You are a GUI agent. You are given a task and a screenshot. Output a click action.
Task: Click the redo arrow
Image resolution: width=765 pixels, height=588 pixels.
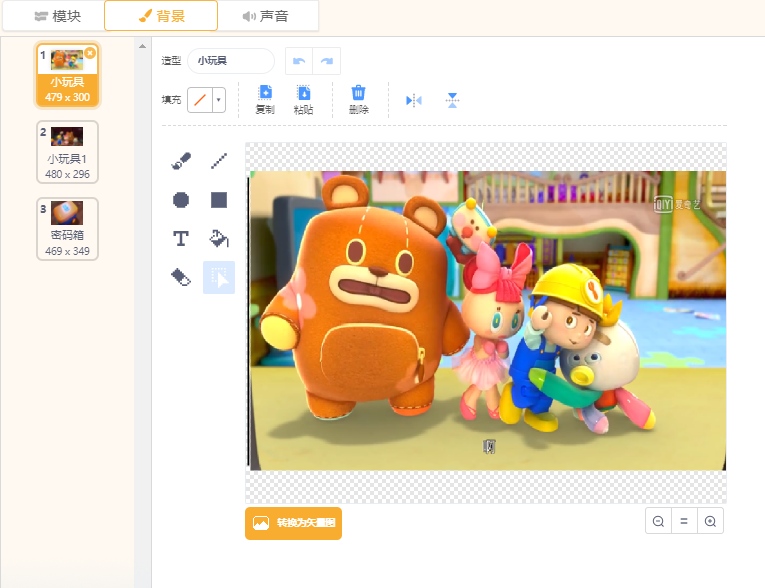[326, 61]
